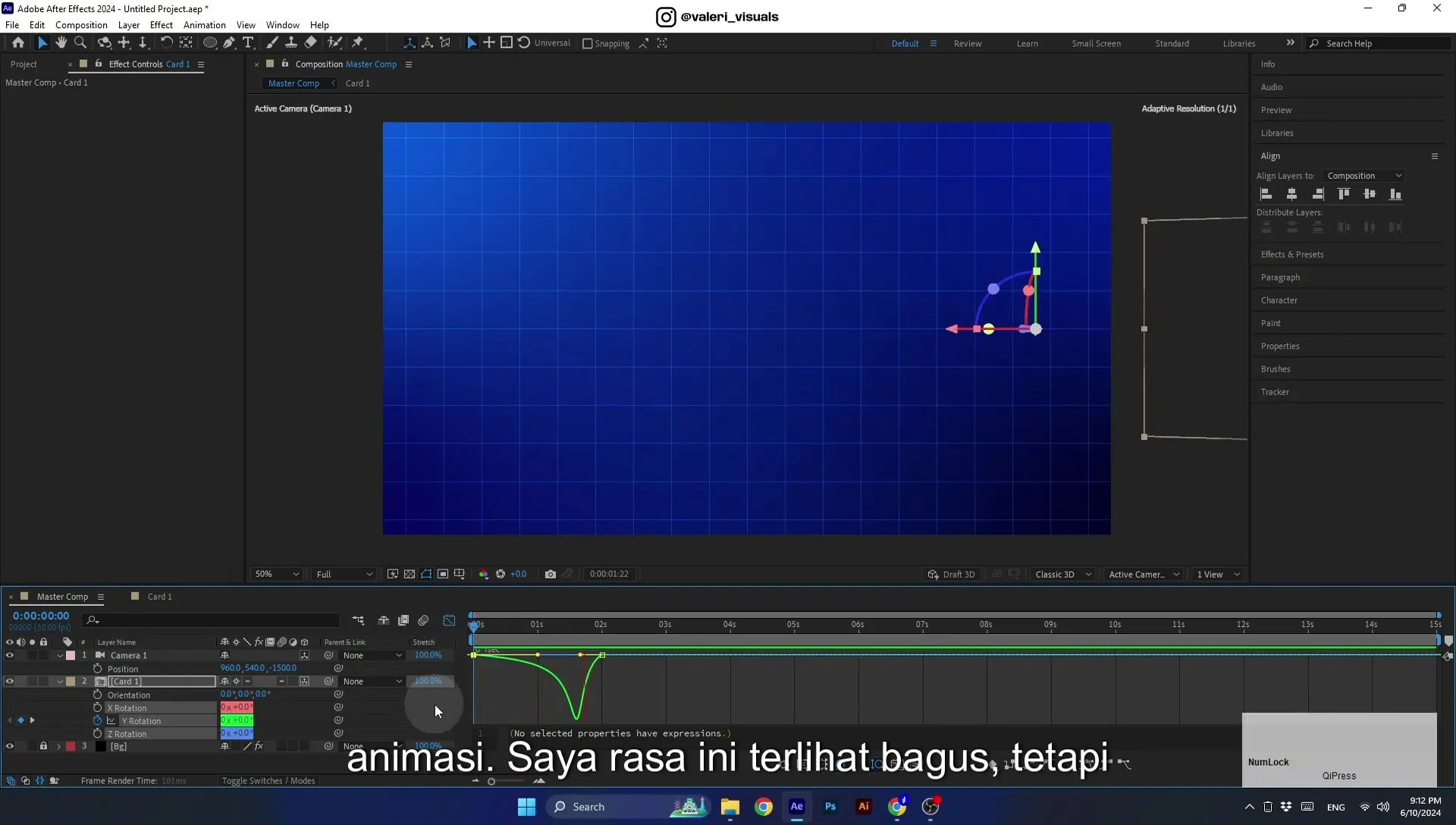1456x825 pixels.
Task: Open the Classic 3D renderer dropdown
Action: pyautogui.click(x=1062, y=574)
